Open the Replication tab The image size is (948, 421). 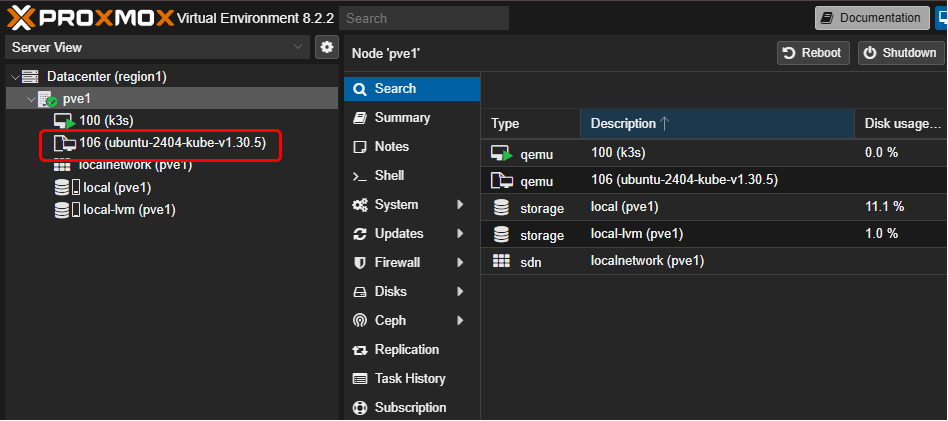pos(412,350)
